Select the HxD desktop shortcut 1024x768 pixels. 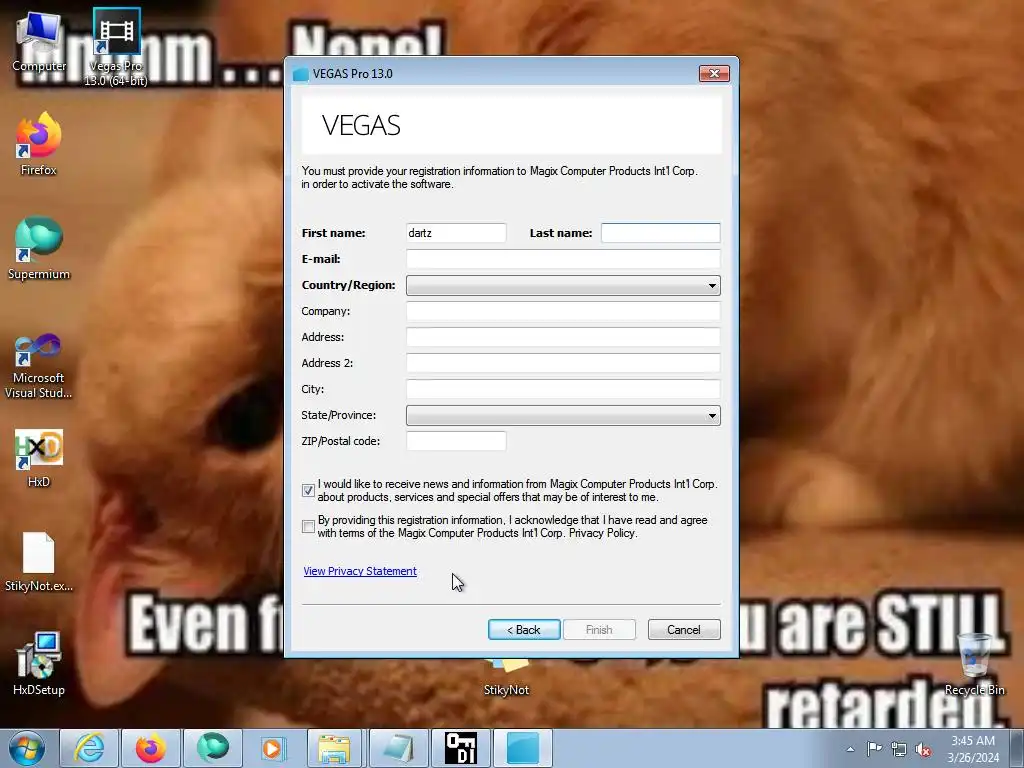39,458
